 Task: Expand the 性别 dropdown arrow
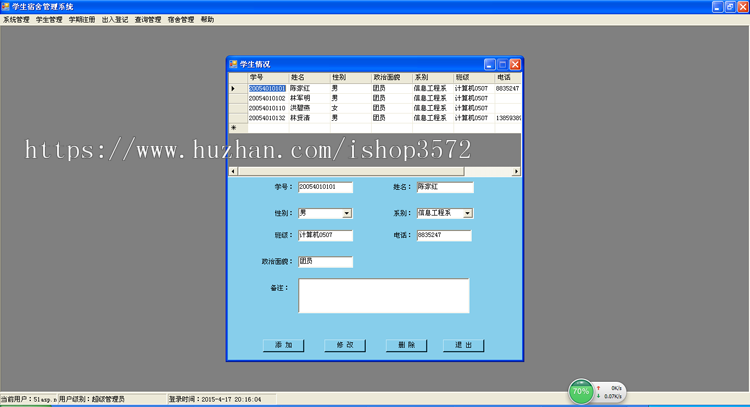(347, 213)
